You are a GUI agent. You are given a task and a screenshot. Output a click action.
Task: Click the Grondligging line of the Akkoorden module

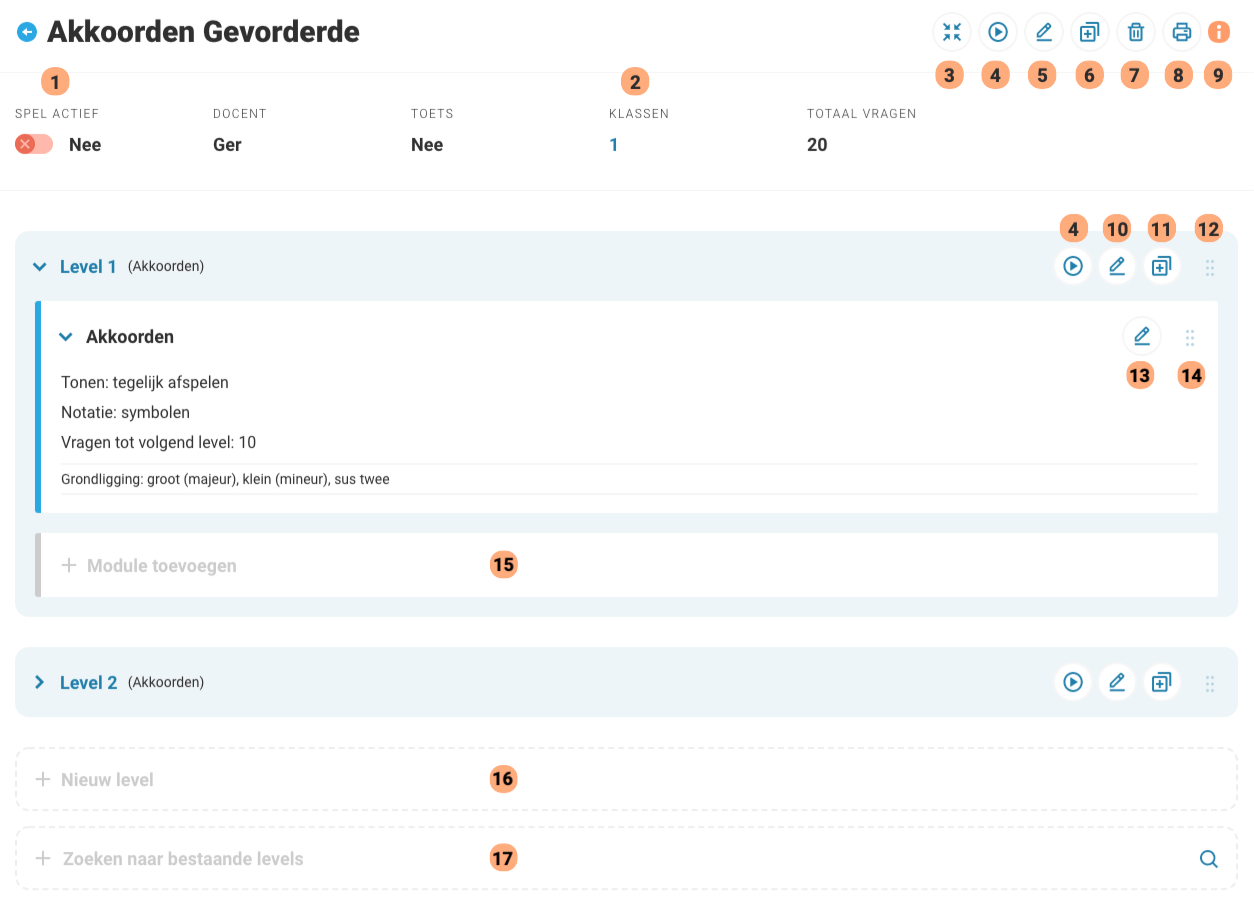(225, 479)
